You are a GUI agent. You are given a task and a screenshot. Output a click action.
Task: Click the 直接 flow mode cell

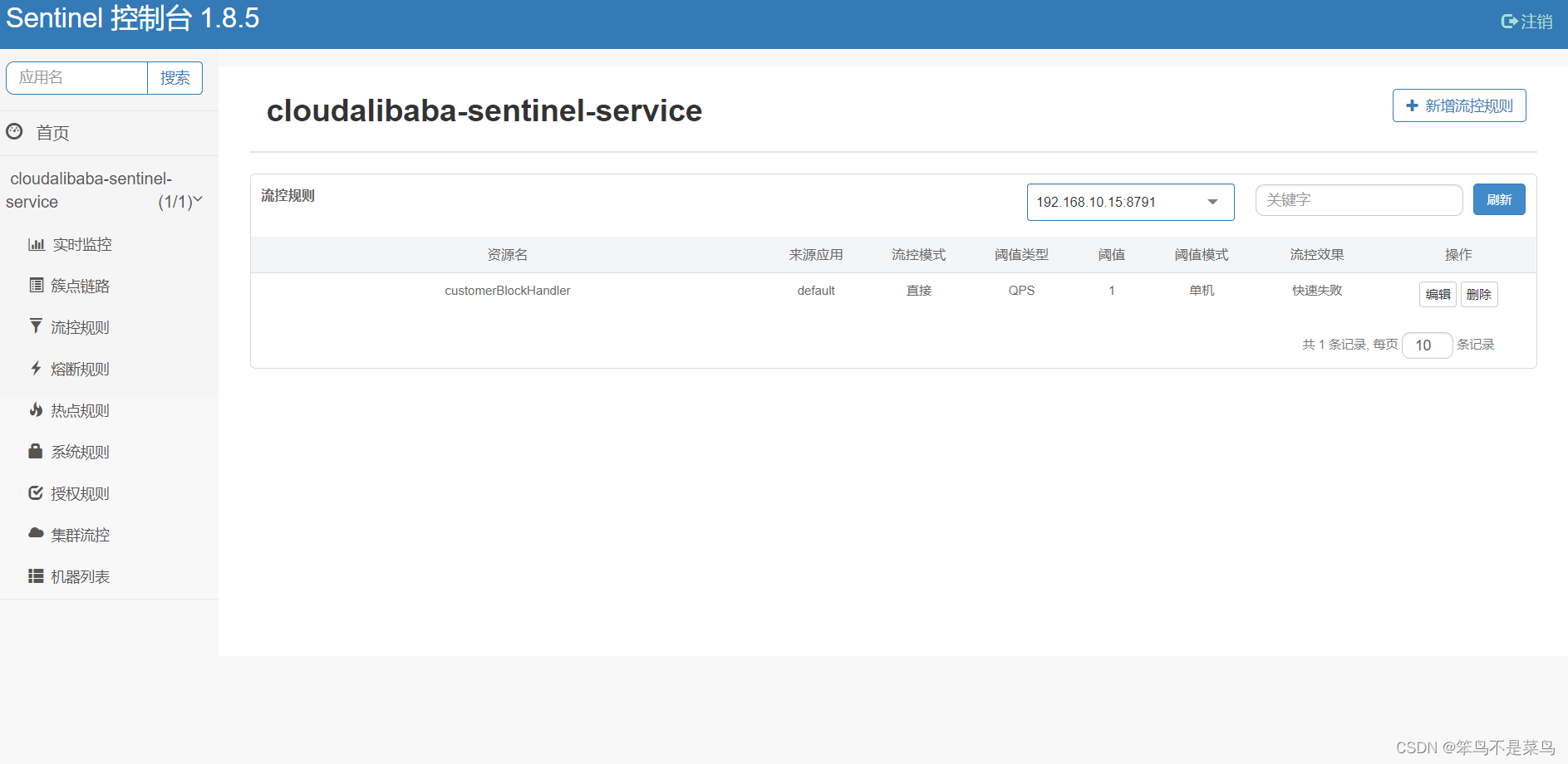pos(919,290)
